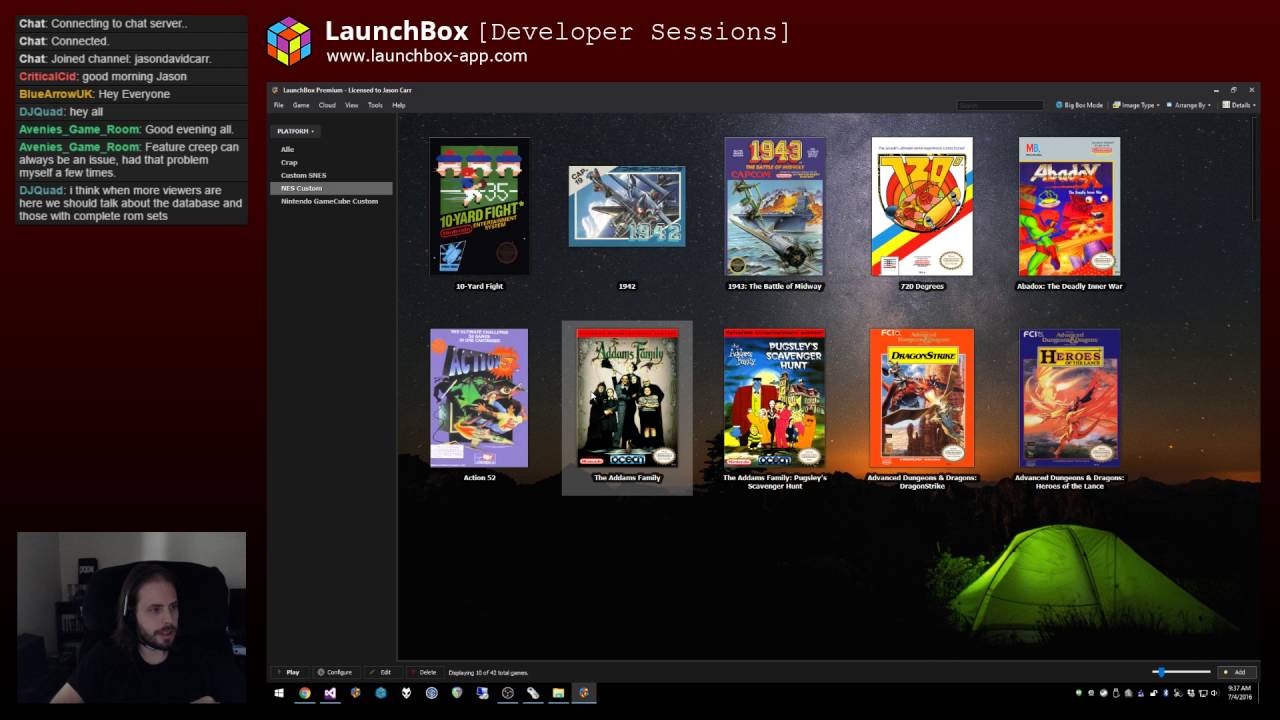1280x720 pixels.
Task: Select Heroes of the Lance cover
Action: pos(1069,398)
